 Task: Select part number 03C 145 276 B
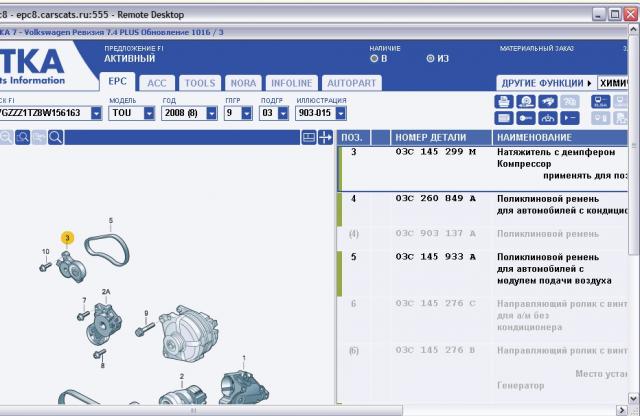pos(436,350)
